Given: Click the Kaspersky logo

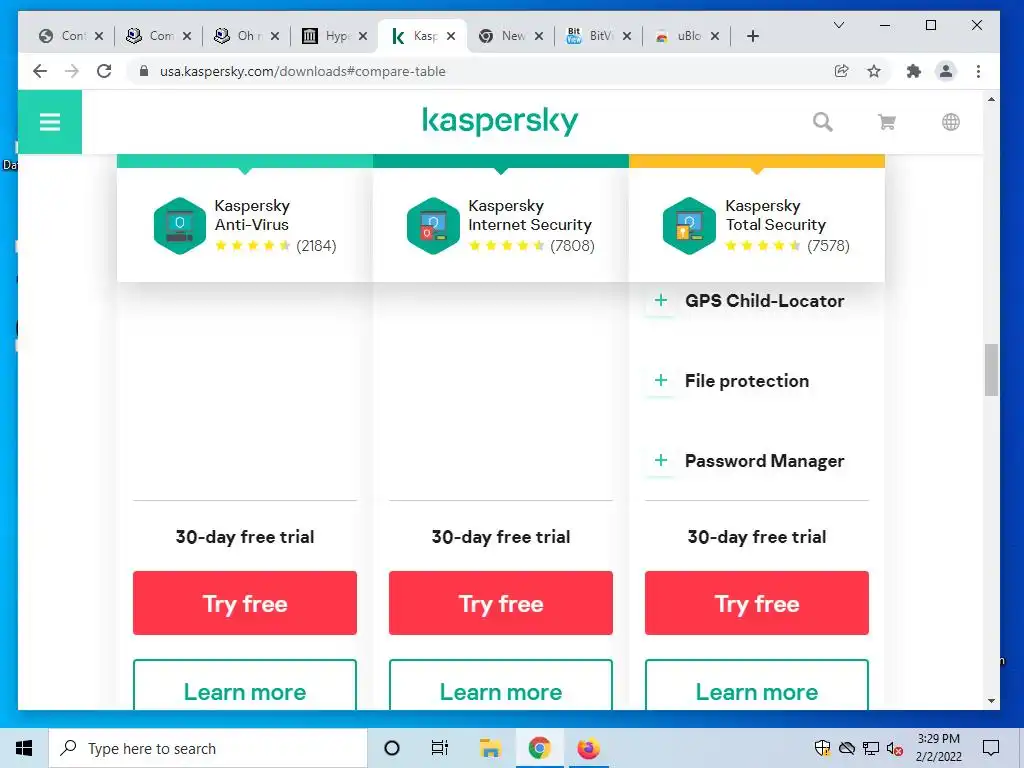Looking at the screenshot, I should click(500, 121).
